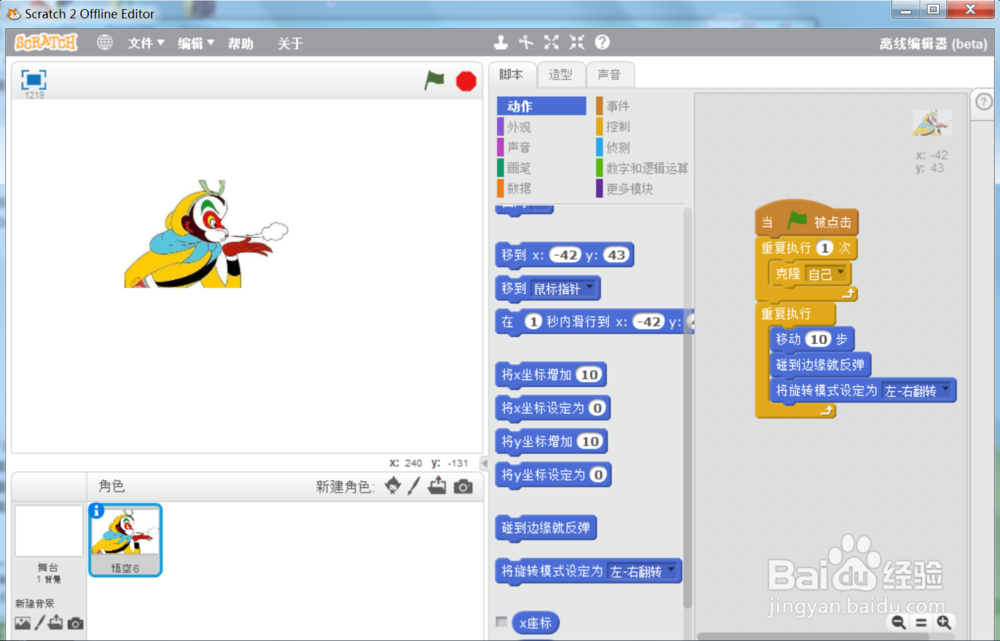Screen dimensions: 1000x641
Task: Select the 画笔 block category
Action: tap(541, 168)
